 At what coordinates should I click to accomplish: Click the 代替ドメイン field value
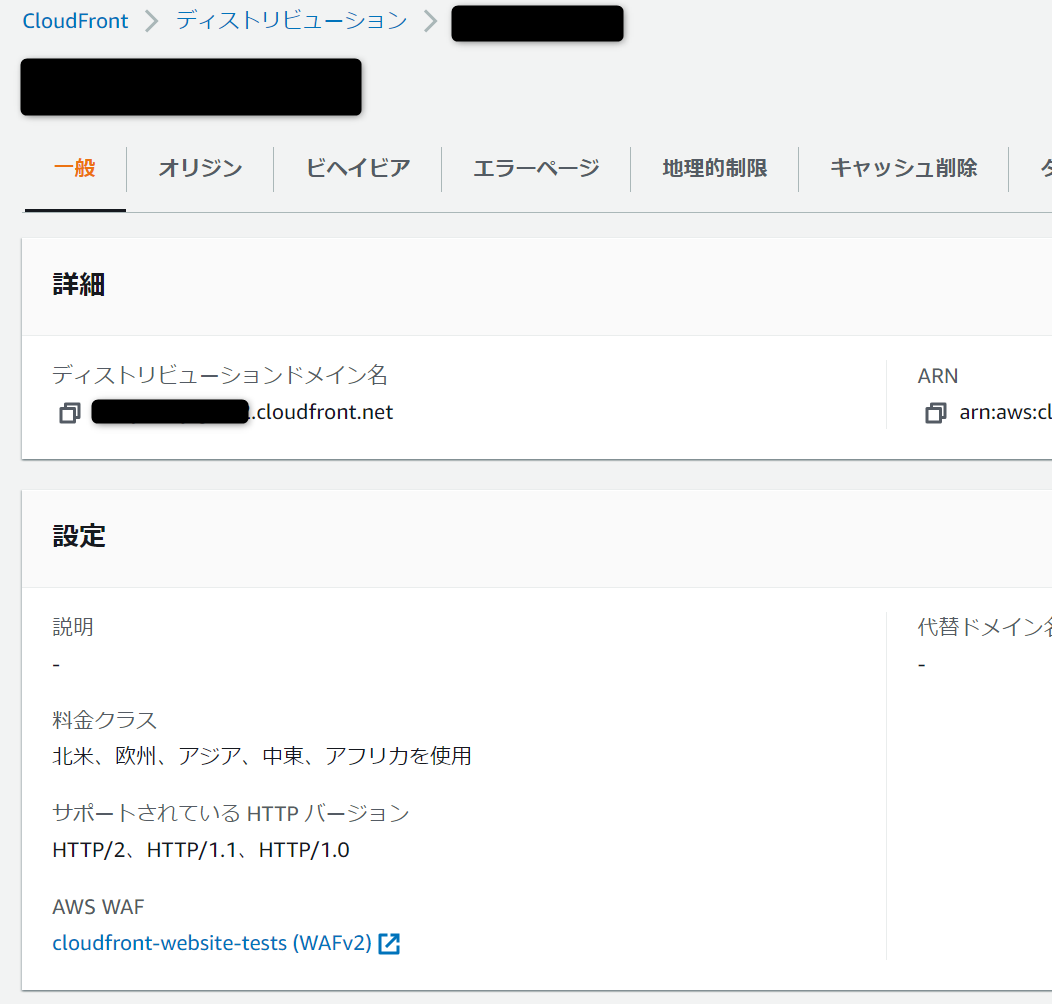[x=921, y=663]
